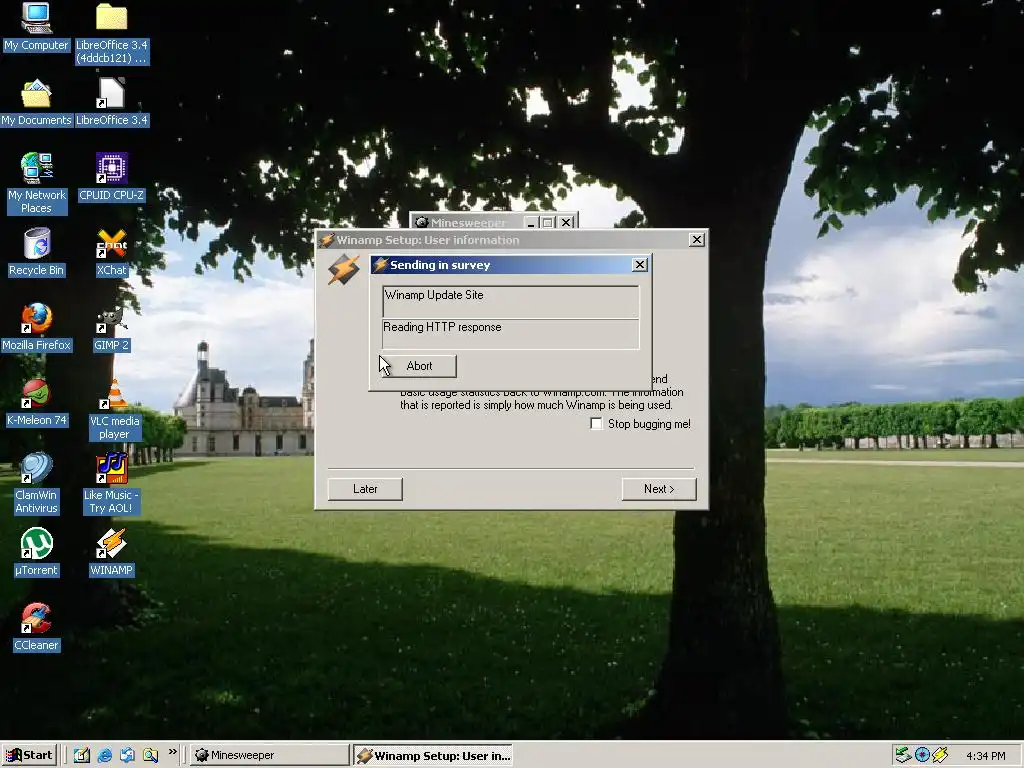Click the Winamp Update Site text
This screenshot has height=768, width=1024.
tap(434, 295)
